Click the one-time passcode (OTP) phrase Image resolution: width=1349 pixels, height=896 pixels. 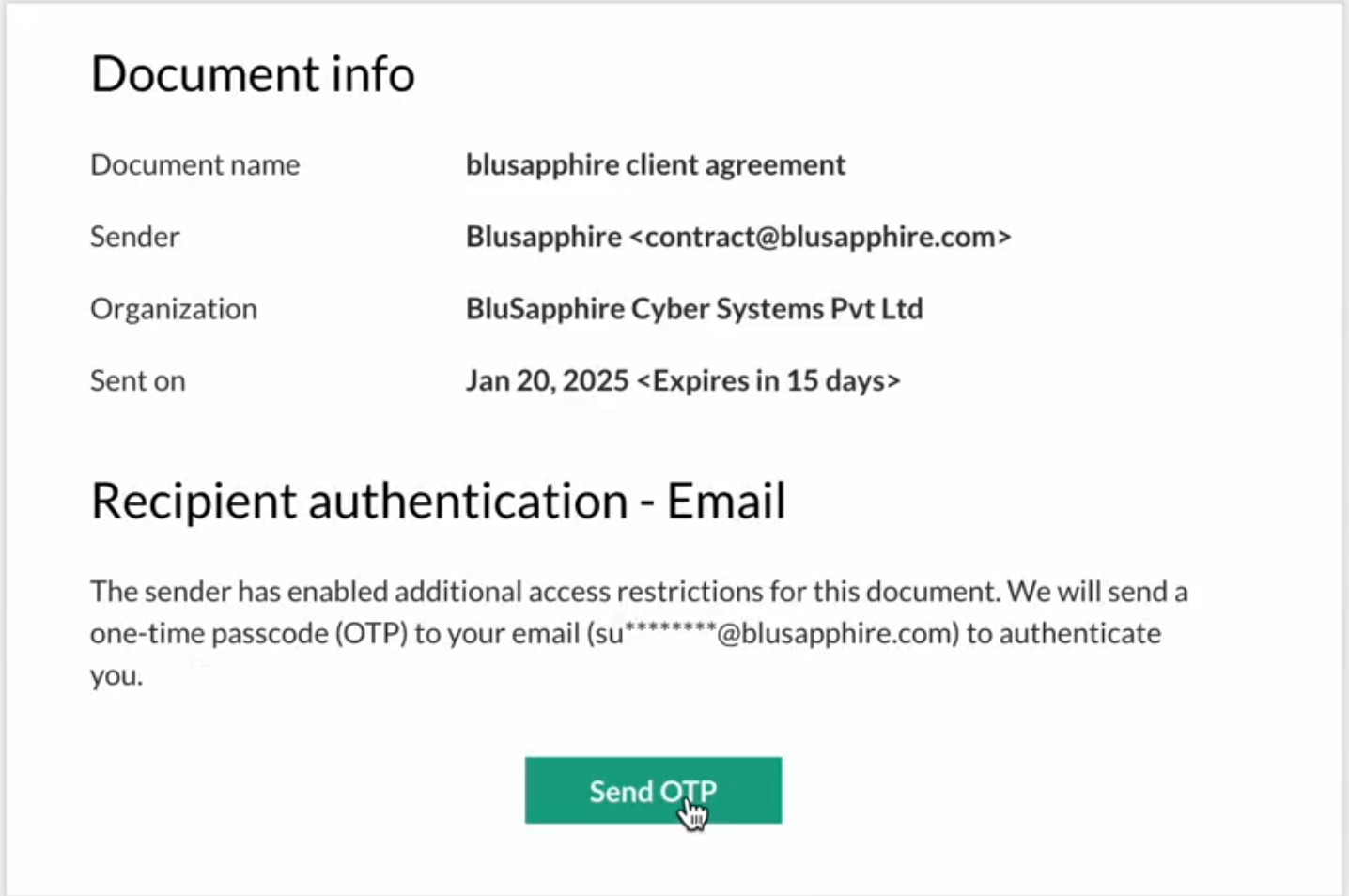coord(248,634)
